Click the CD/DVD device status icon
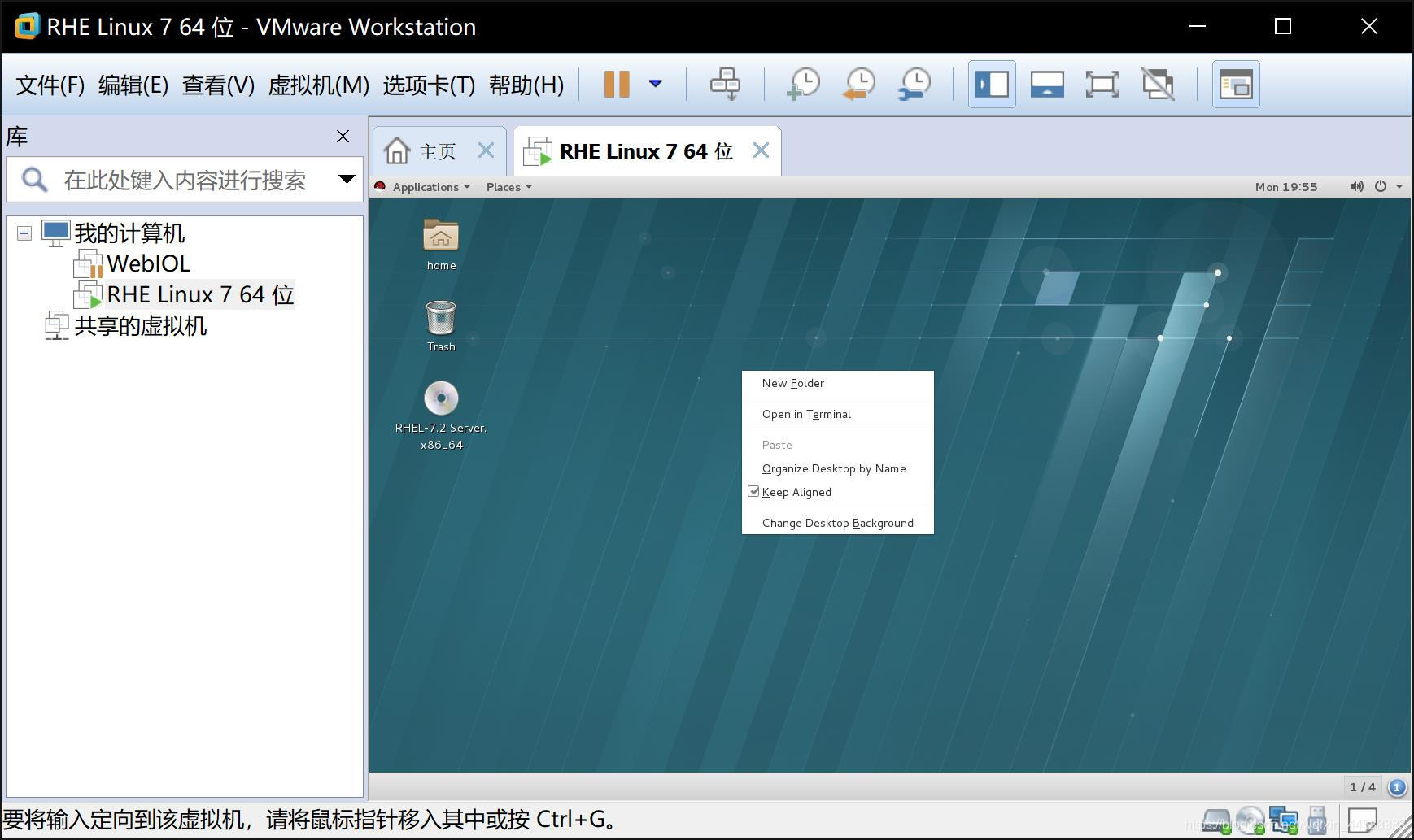Image resolution: width=1414 pixels, height=840 pixels. click(x=1250, y=820)
